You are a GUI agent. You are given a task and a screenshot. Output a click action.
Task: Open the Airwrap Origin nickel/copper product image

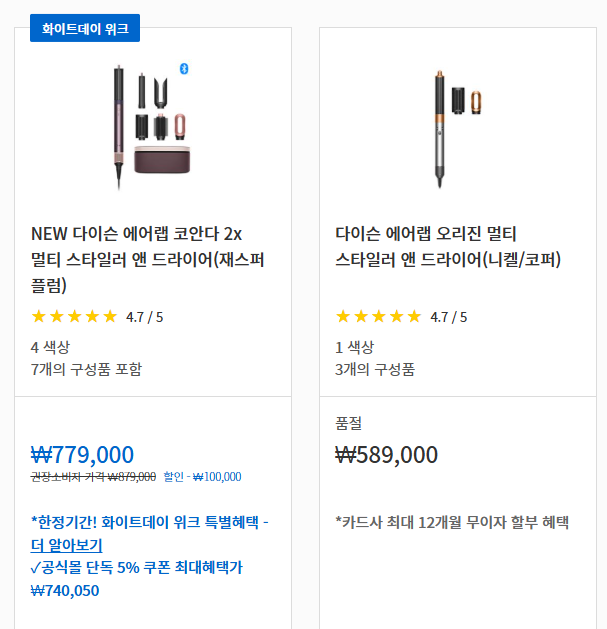pyautogui.click(x=457, y=128)
